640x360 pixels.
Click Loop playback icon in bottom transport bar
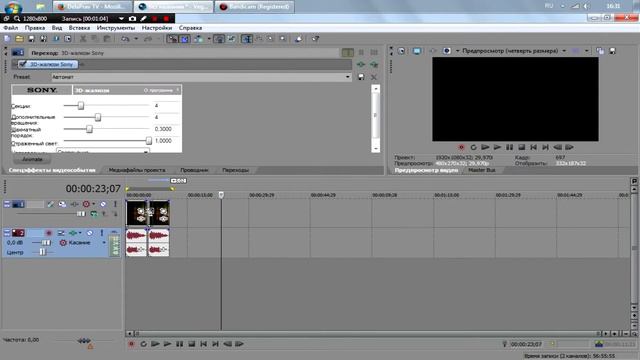(143, 344)
